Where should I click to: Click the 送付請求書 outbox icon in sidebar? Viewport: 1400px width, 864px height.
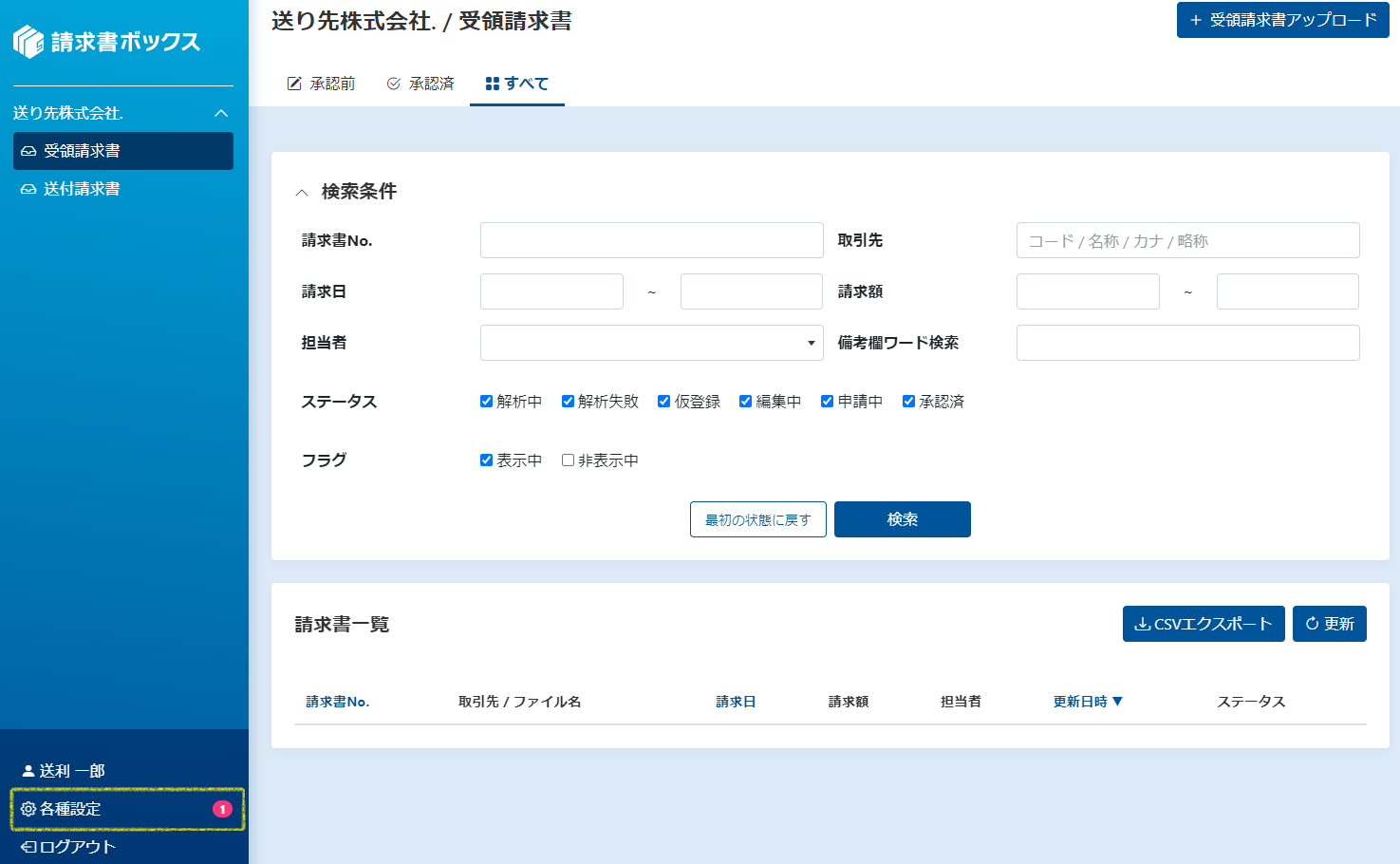(x=28, y=189)
